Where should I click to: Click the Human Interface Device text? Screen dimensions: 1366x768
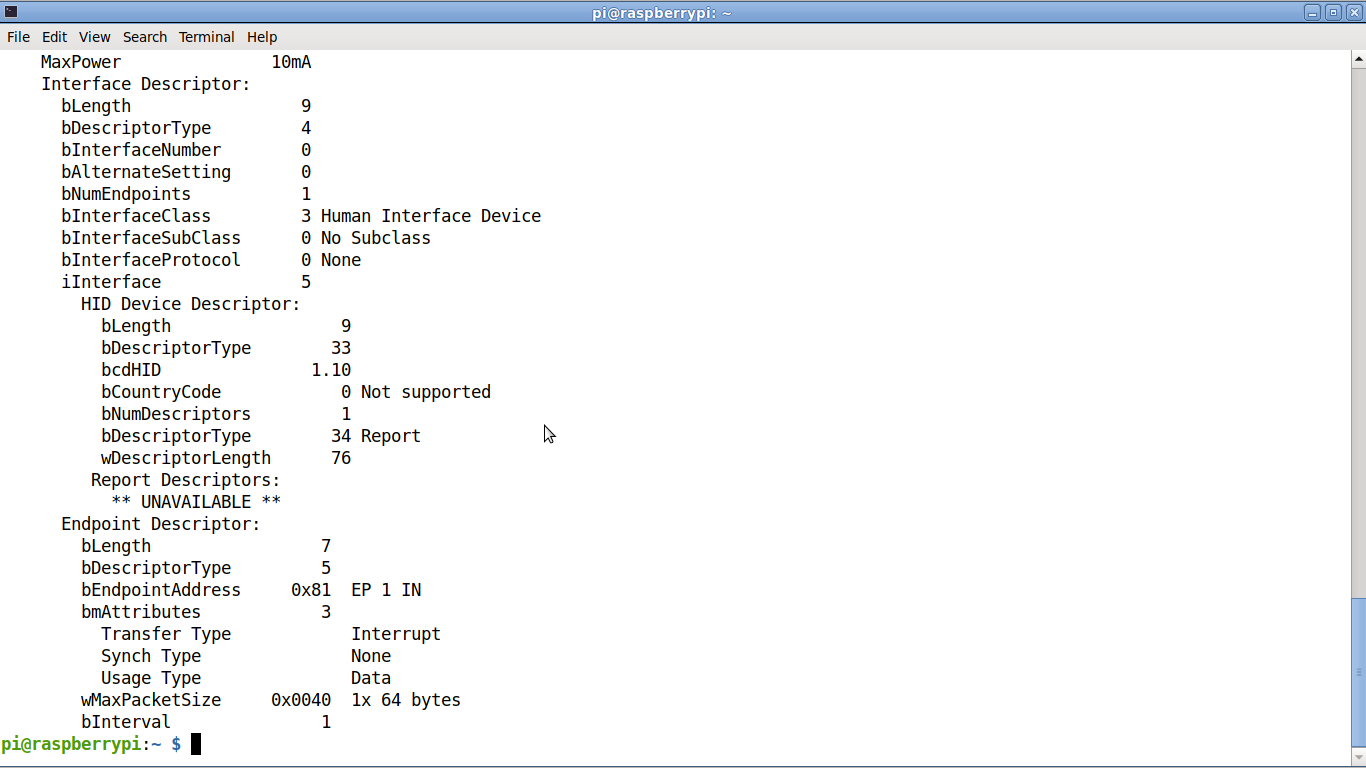(431, 216)
